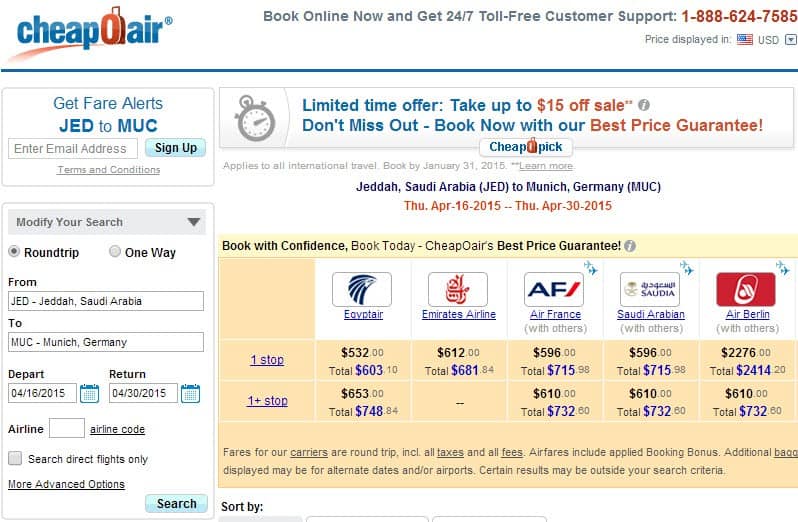798x522 pixels.
Task: Open the Depart date calendar icon
Action: click(90, 393)
